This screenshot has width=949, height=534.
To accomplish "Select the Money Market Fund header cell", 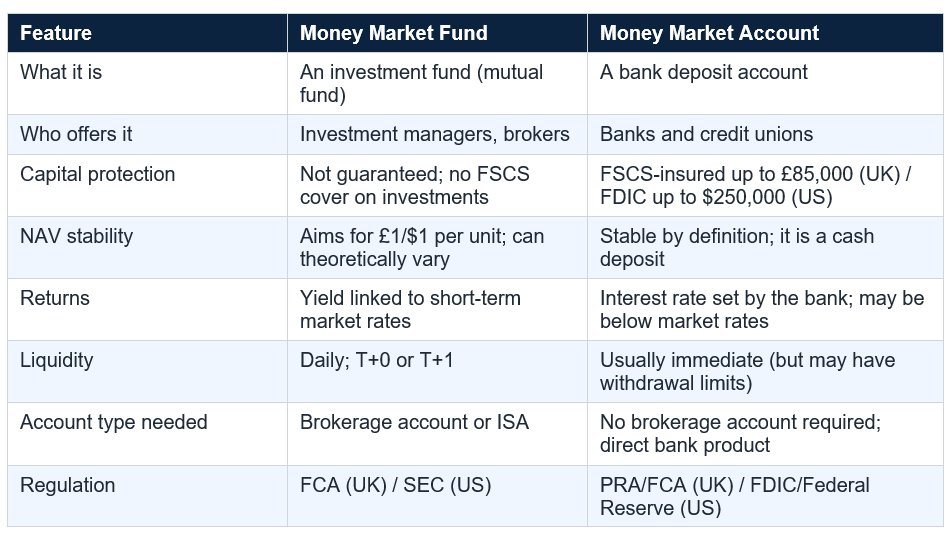I will [x=437, y=33].
